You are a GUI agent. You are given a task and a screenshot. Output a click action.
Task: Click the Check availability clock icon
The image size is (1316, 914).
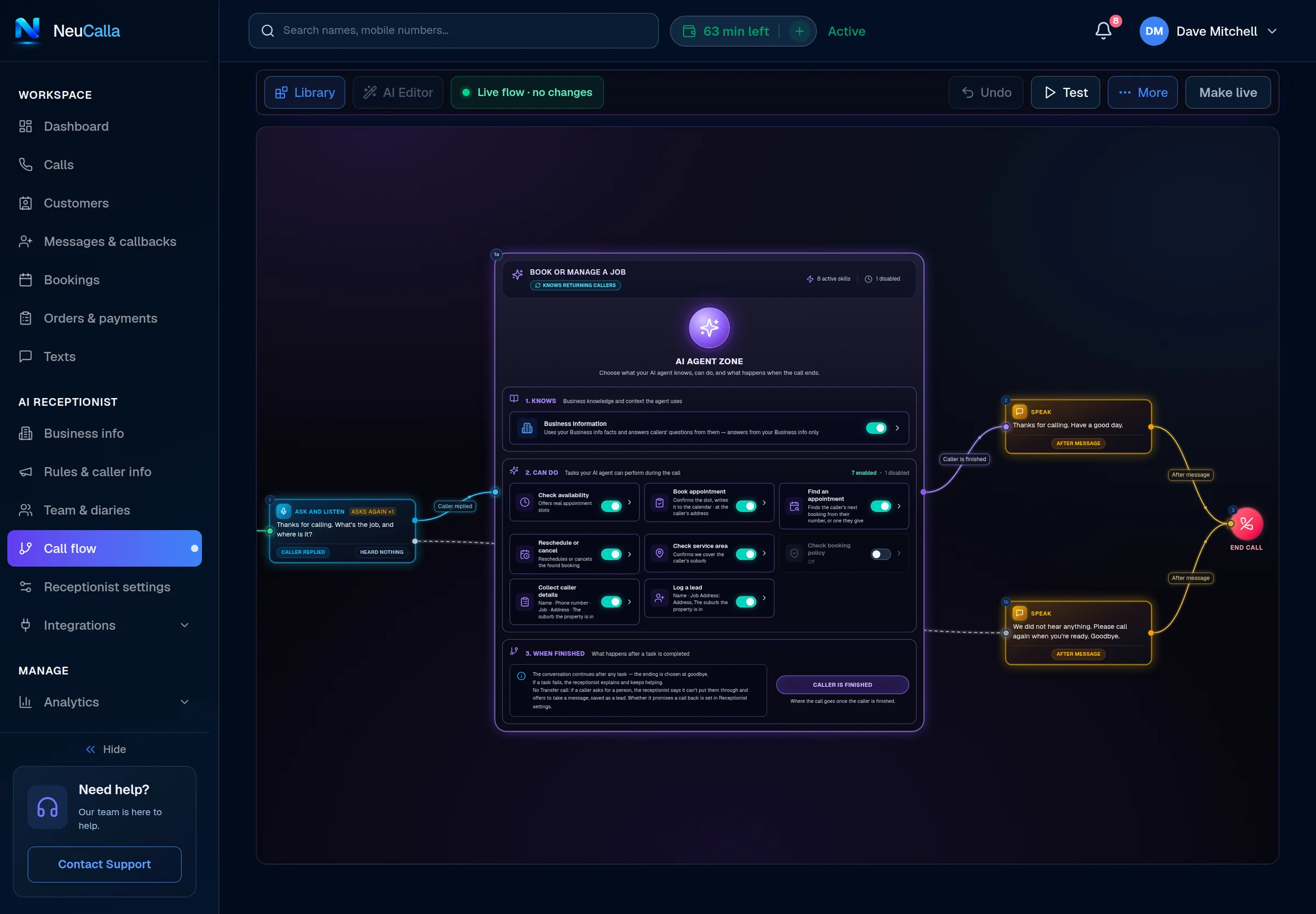pyautogui.click(x=525, y=502)
